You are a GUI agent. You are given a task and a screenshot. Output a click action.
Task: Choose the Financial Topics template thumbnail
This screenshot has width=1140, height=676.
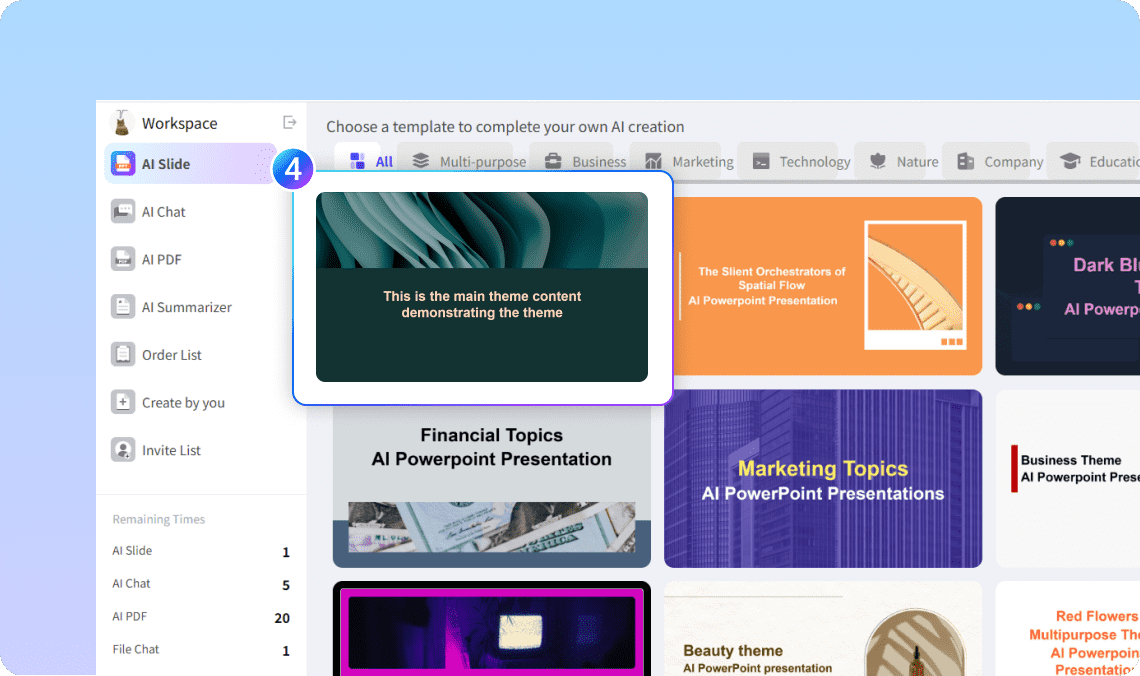coord(491,479)
